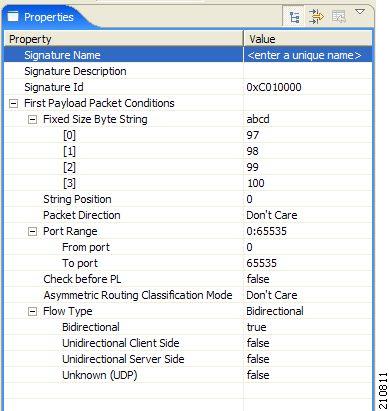Open Asymmetric Routing 'Don't Care' value

pos(272,295)
